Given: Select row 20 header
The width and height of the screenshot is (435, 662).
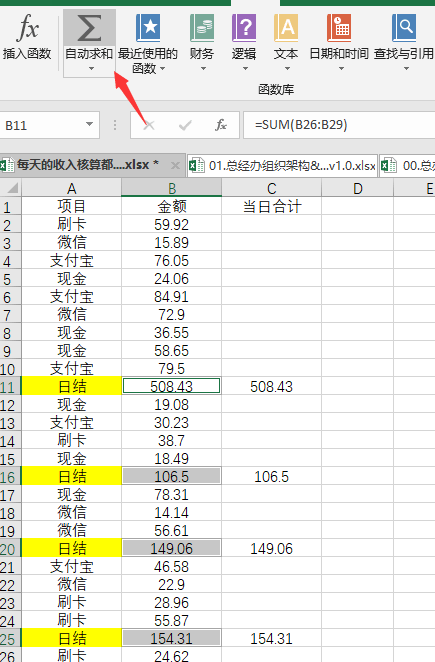Looking at the screenshot, I should [10, 549].
